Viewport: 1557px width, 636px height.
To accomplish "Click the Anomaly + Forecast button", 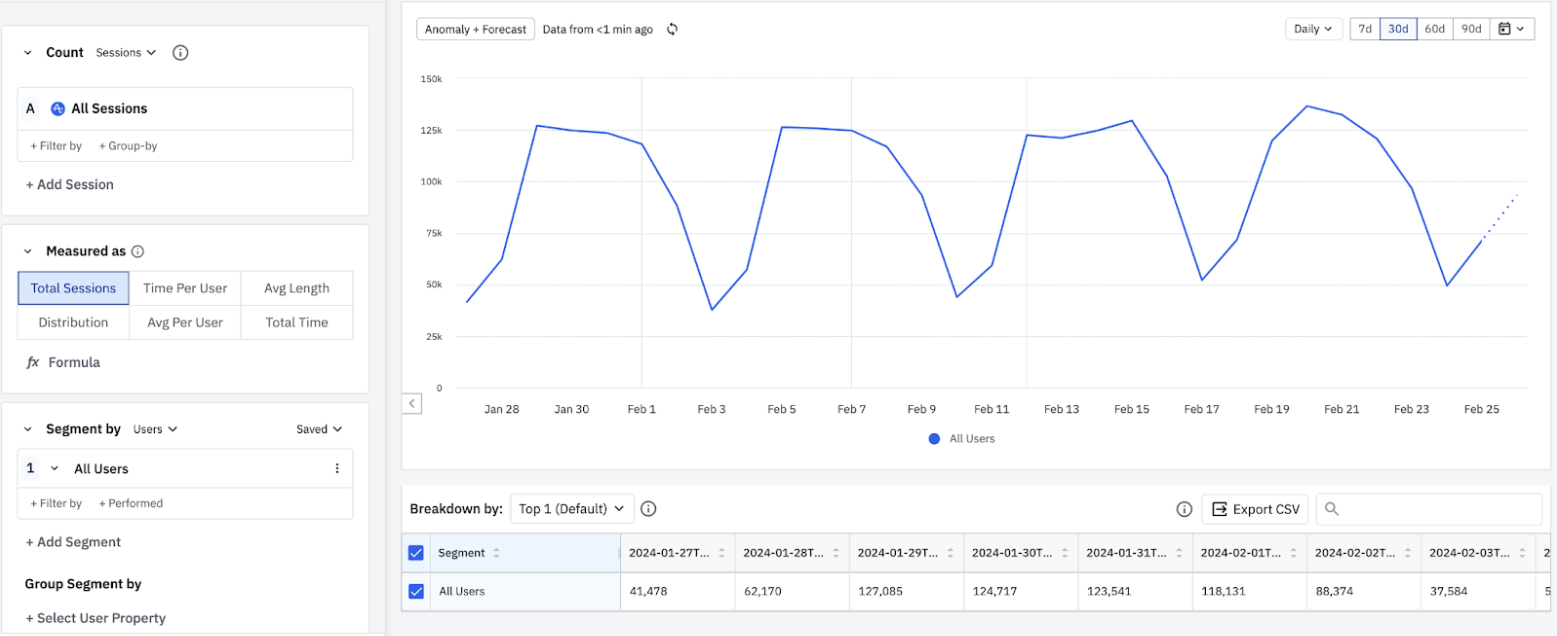I will point(475,29).
